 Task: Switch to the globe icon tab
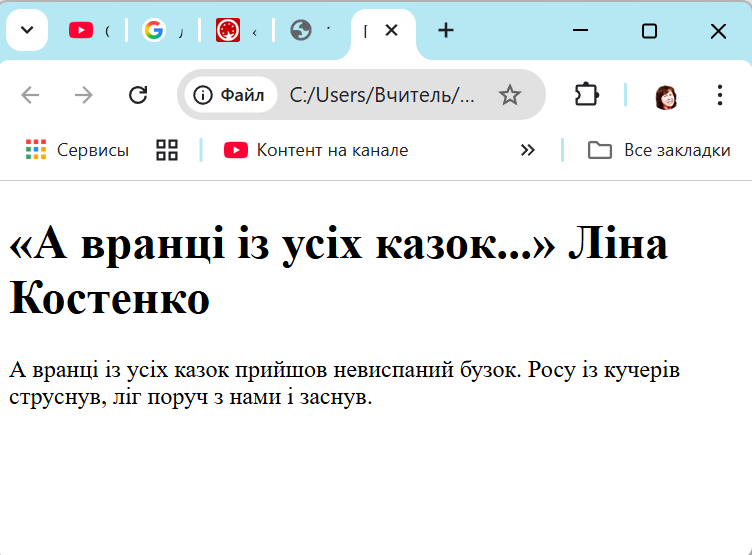tap(308, 31)
